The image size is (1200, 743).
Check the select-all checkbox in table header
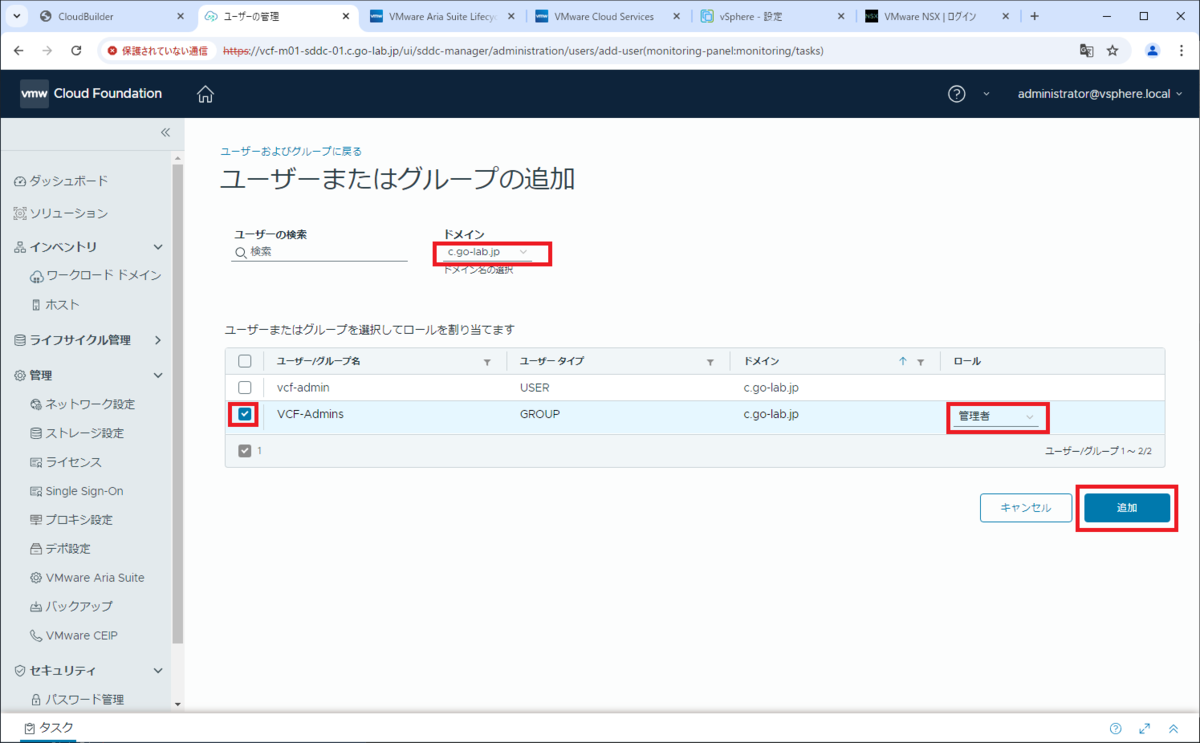245,362
